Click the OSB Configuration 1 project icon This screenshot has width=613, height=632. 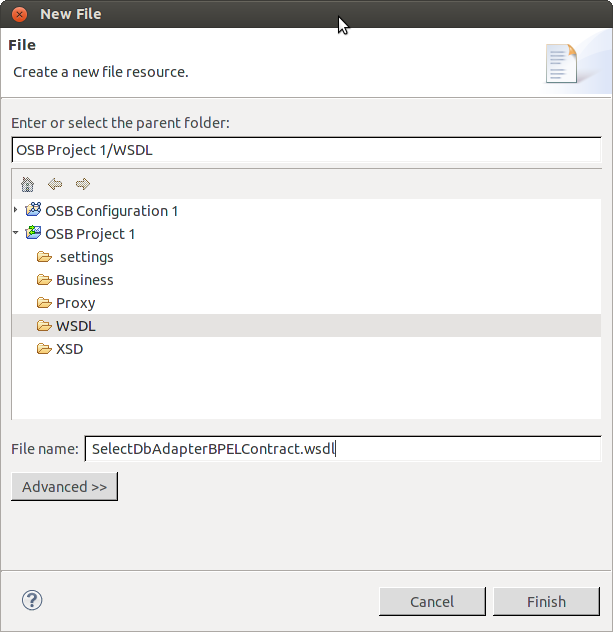(33, 210)
